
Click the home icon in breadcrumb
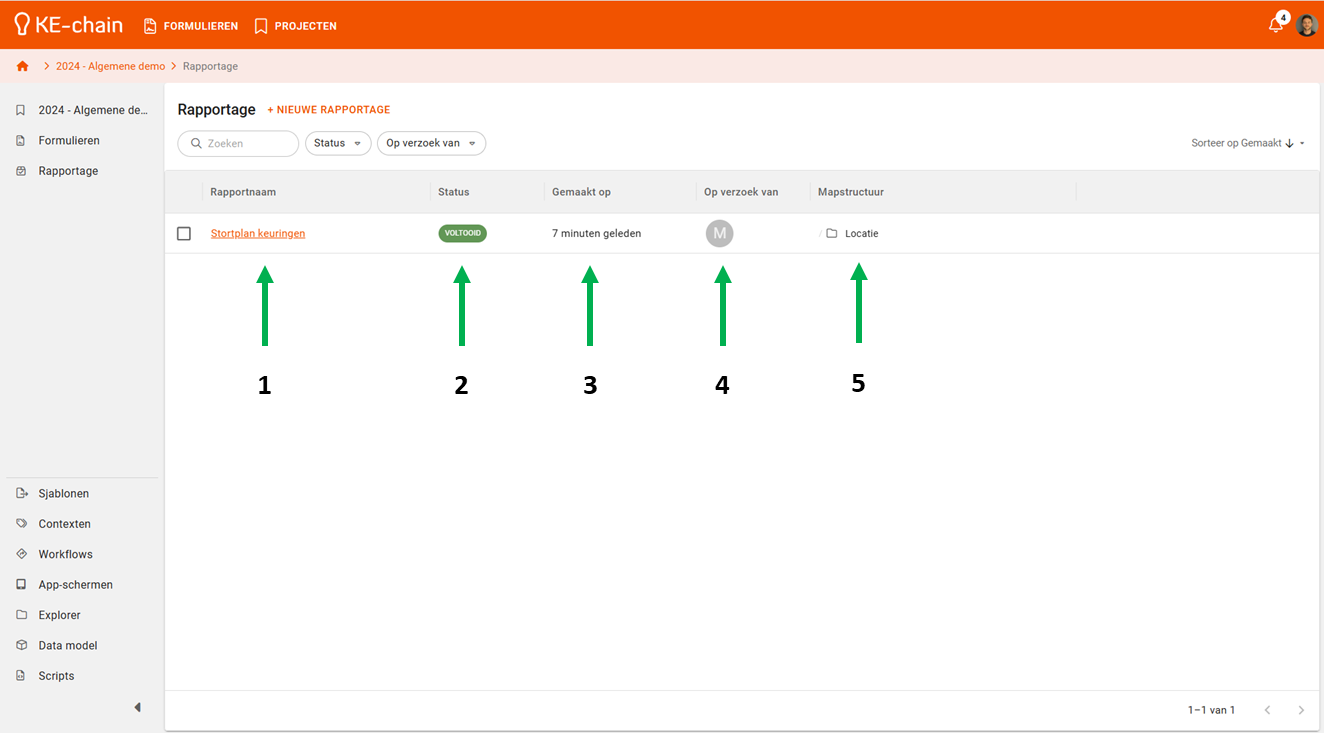(x=23, y=66)
